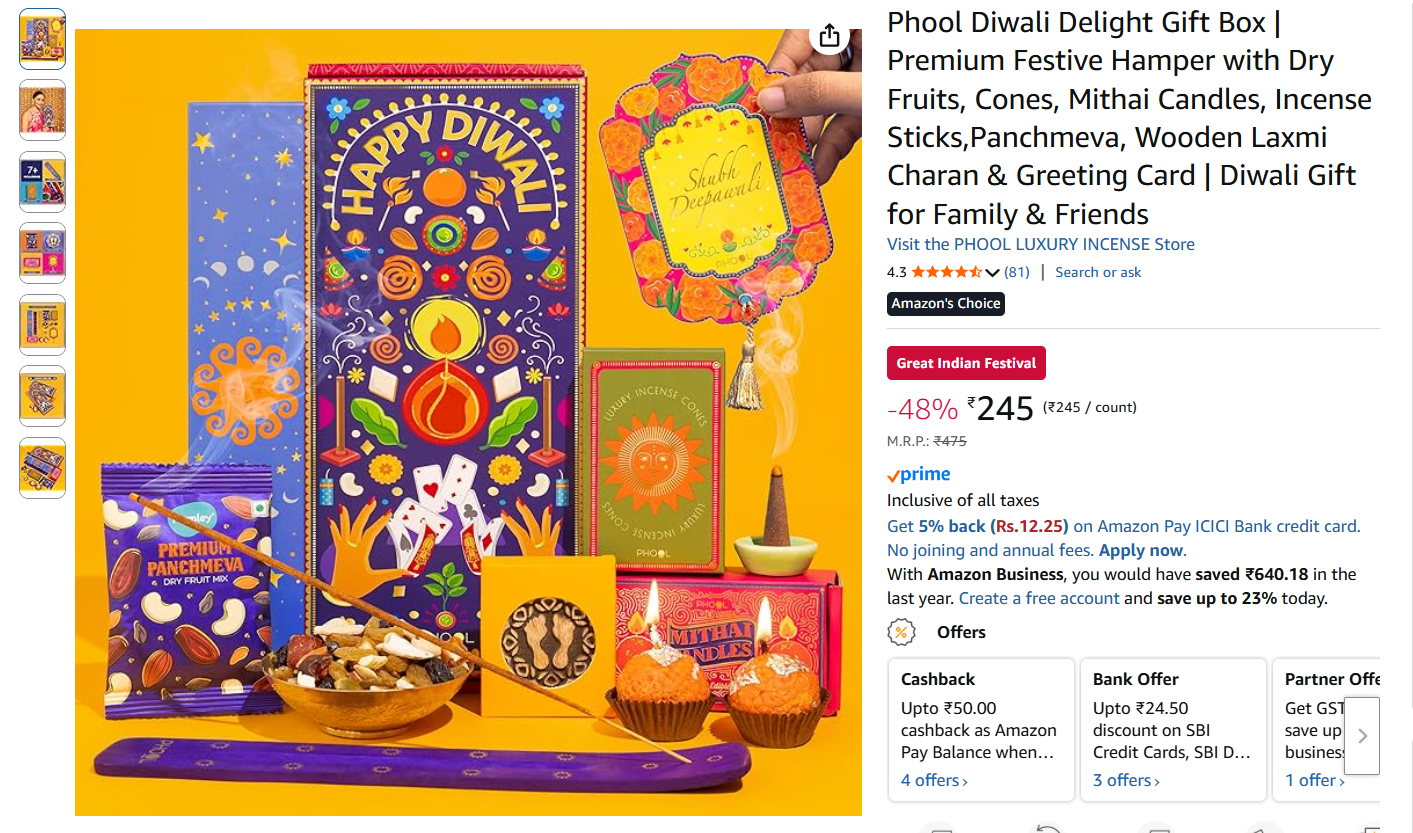Select the third thumbnail showing 7+
1413x833 pixels.
[42, 182]
